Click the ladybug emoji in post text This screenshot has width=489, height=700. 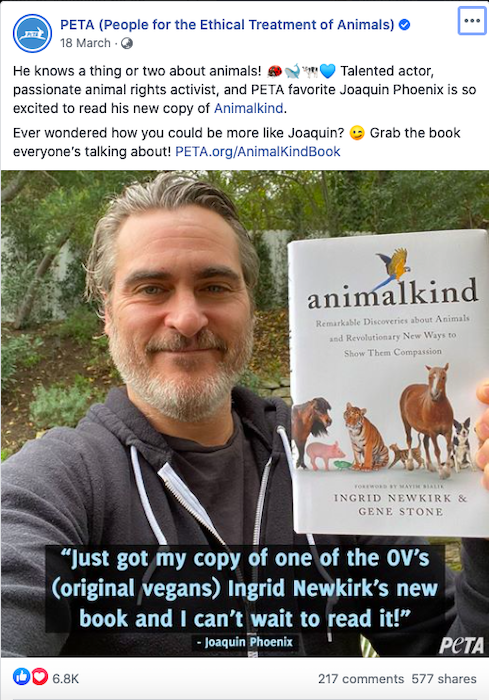(274, 71)
